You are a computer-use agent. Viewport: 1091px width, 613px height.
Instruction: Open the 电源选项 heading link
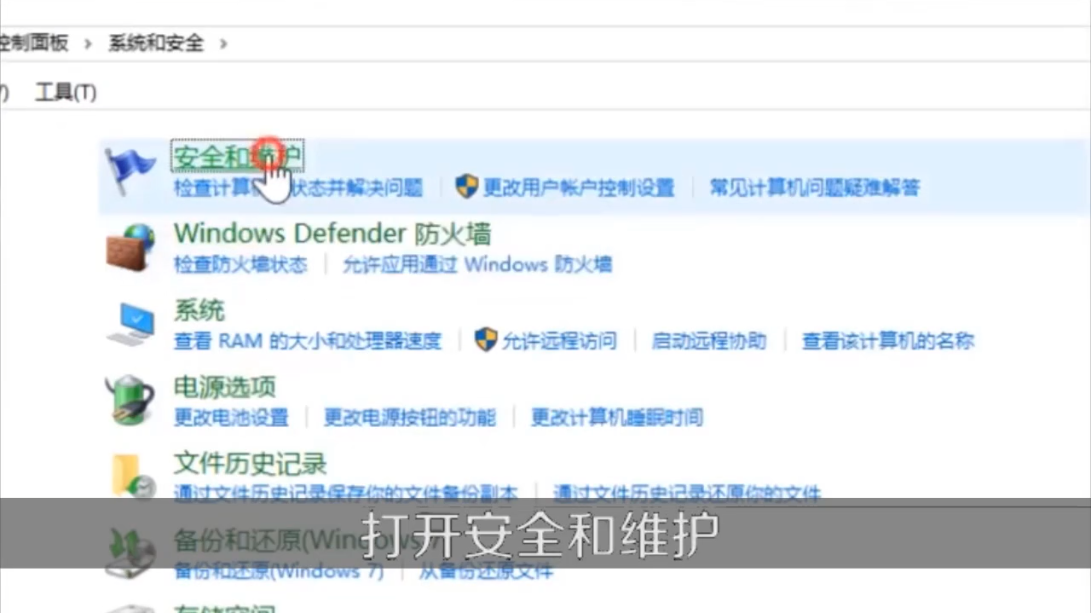224,387
